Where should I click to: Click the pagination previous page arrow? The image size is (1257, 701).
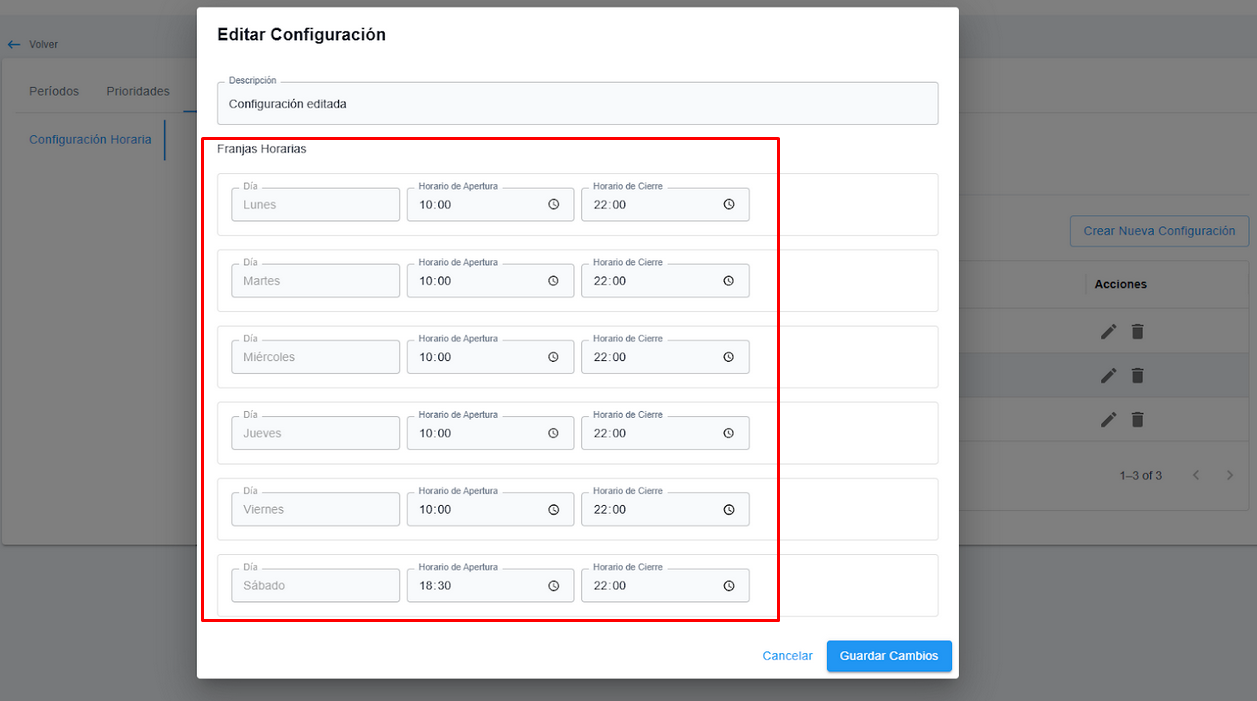[x=1196, y=475]
